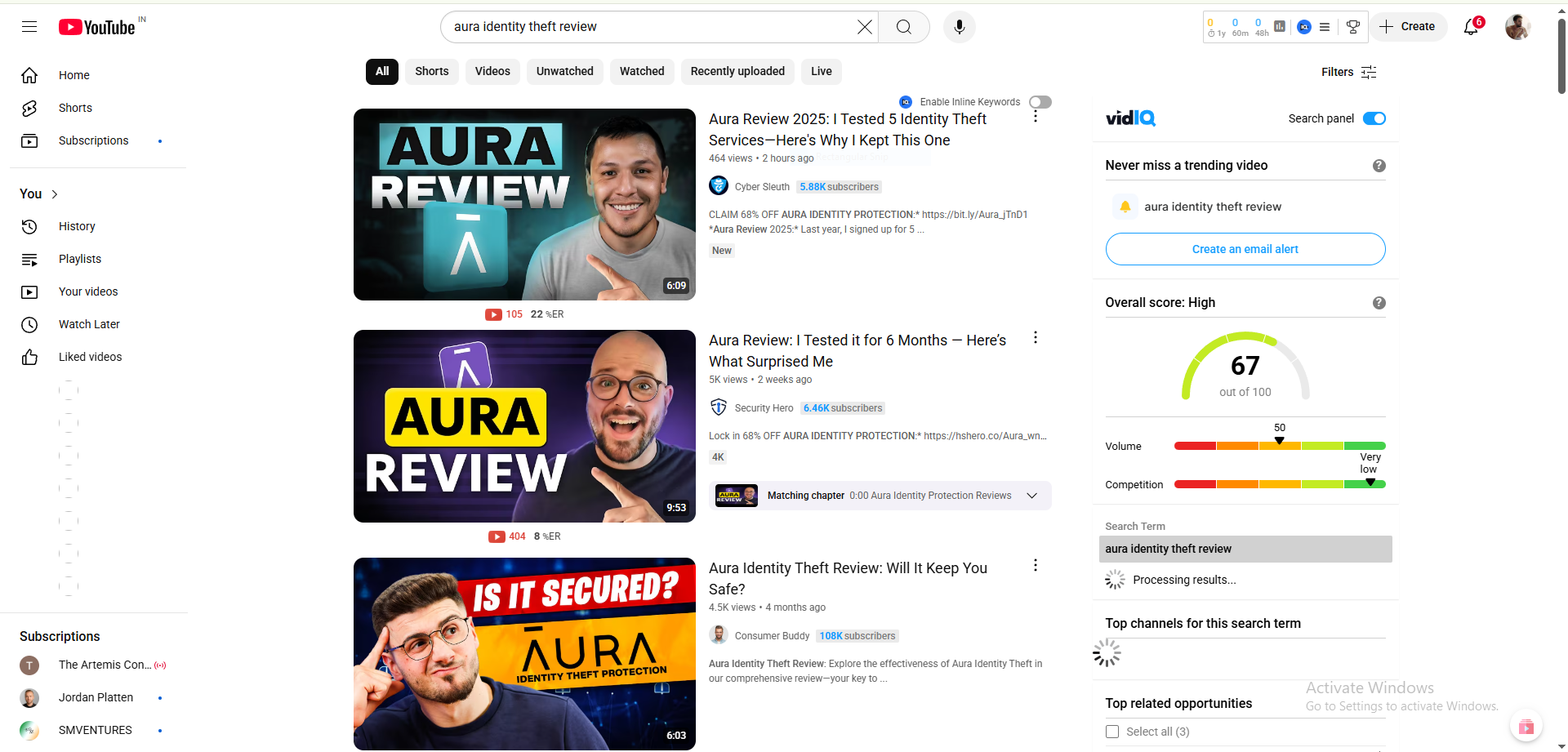
Task: Click the Security Hero shield avatar
Action: [x=719, y=407]
